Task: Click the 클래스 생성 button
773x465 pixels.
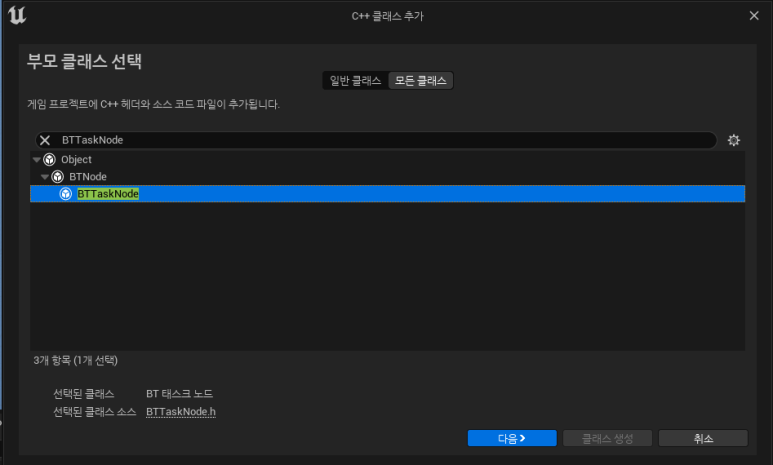Action: click(x=607, y=438)
